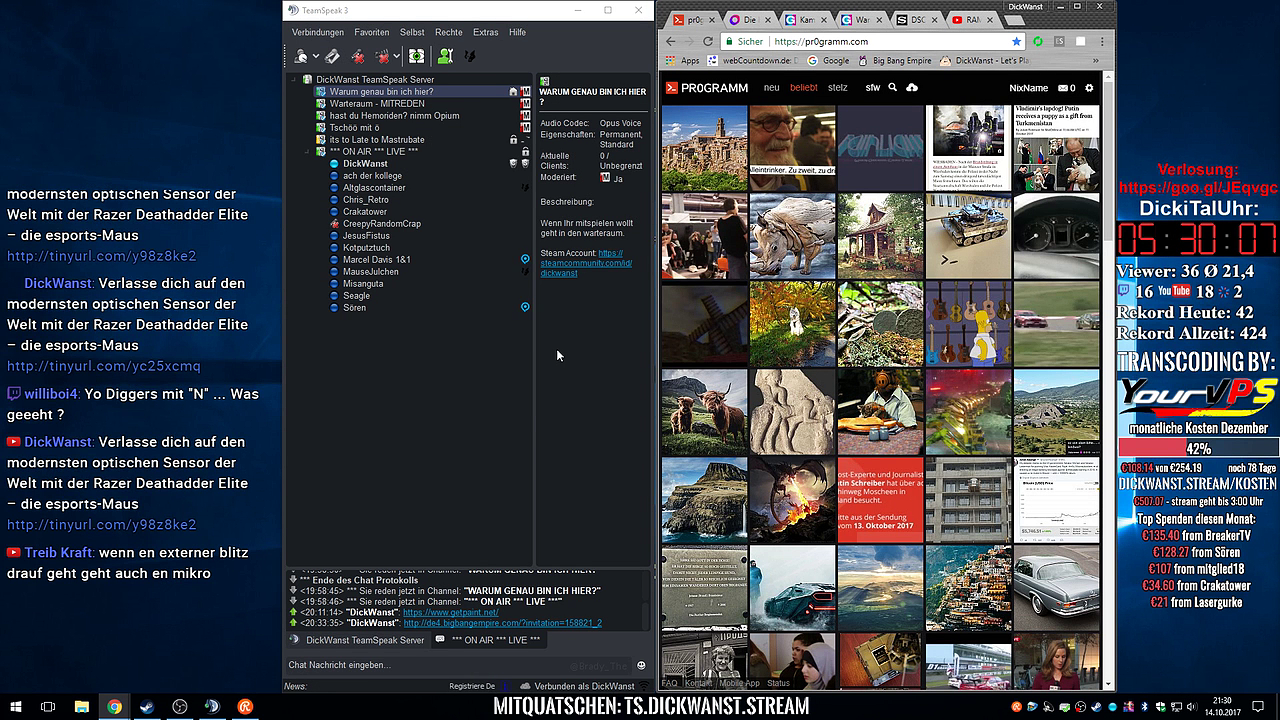
Task: Reload the page in Chrome
Action: tap(708, 42)
